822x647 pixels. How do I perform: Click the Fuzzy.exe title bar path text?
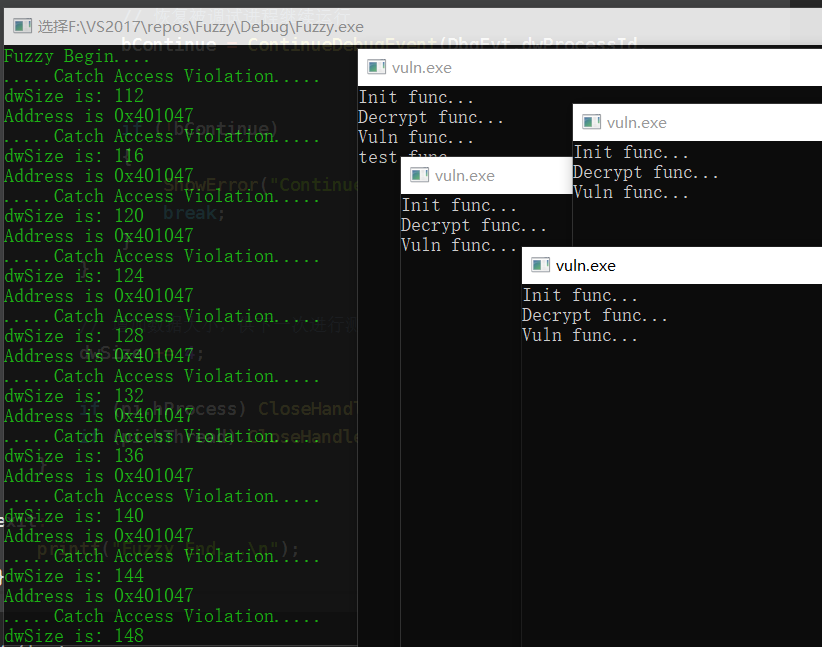201,26
